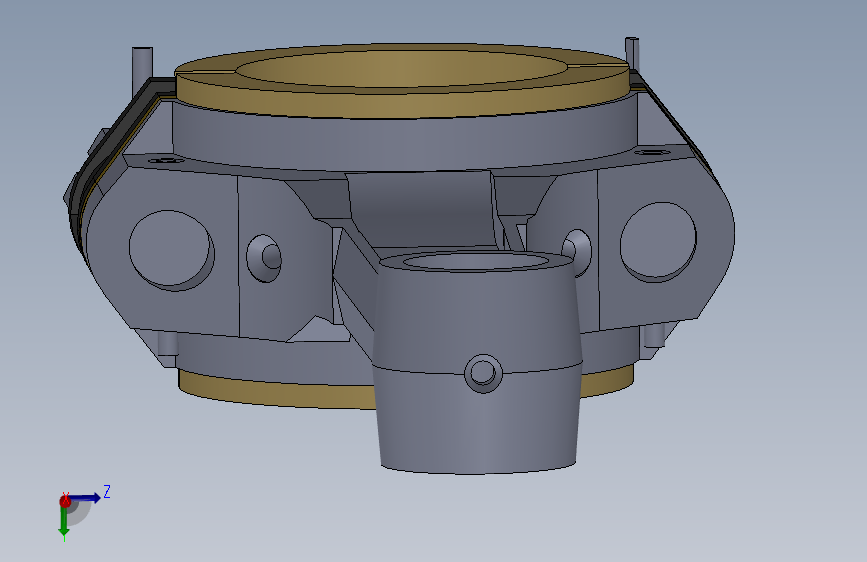The image size is (867, 562).
Task: Select the front cylindrical boss body
Action: click(479, 365)
